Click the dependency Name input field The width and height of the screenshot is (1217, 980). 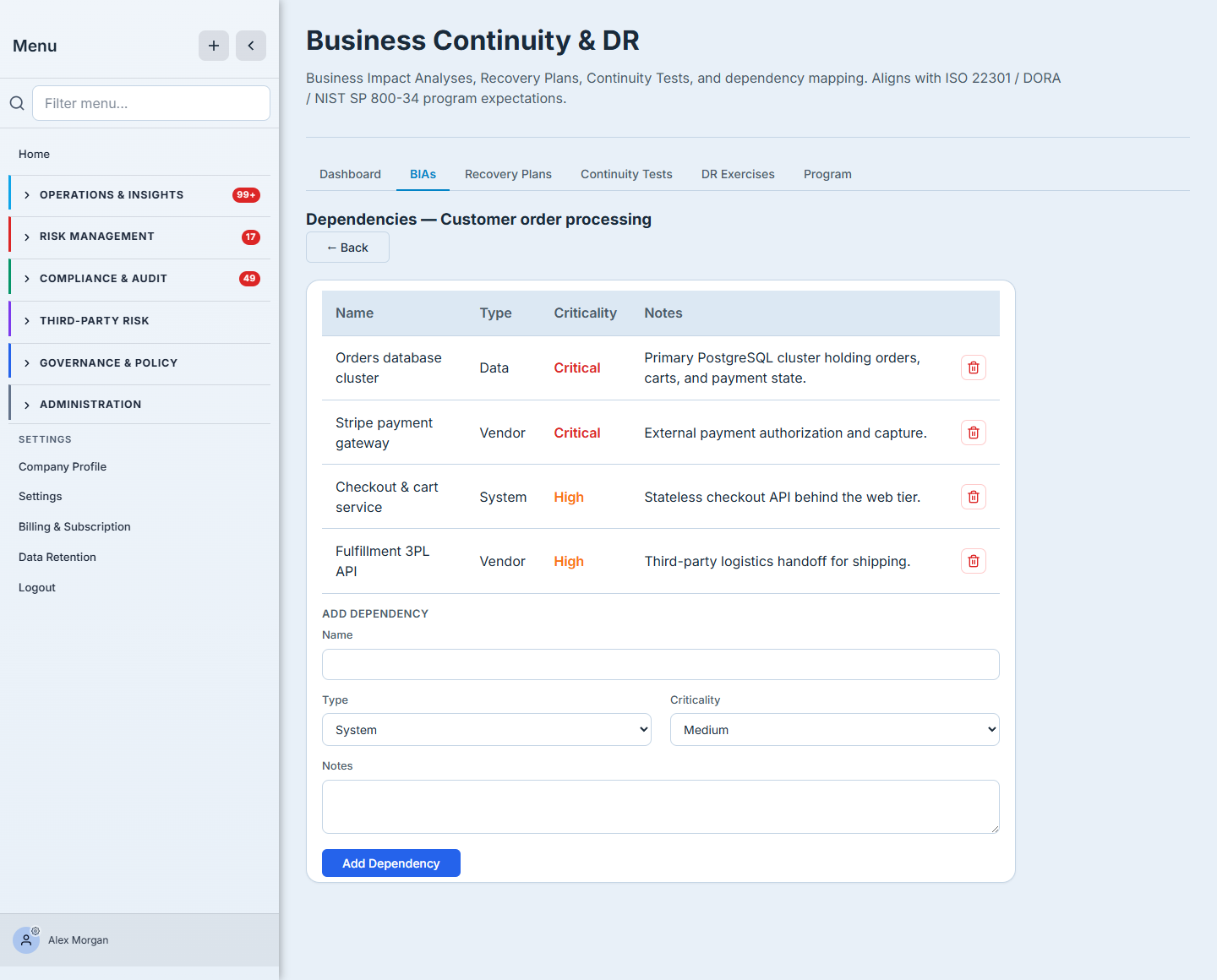pos(661,664)
